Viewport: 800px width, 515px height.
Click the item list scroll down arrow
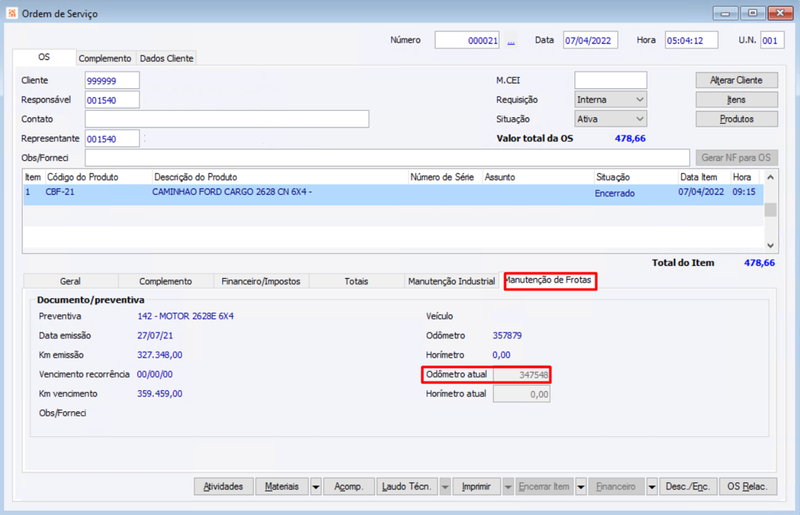770,246
